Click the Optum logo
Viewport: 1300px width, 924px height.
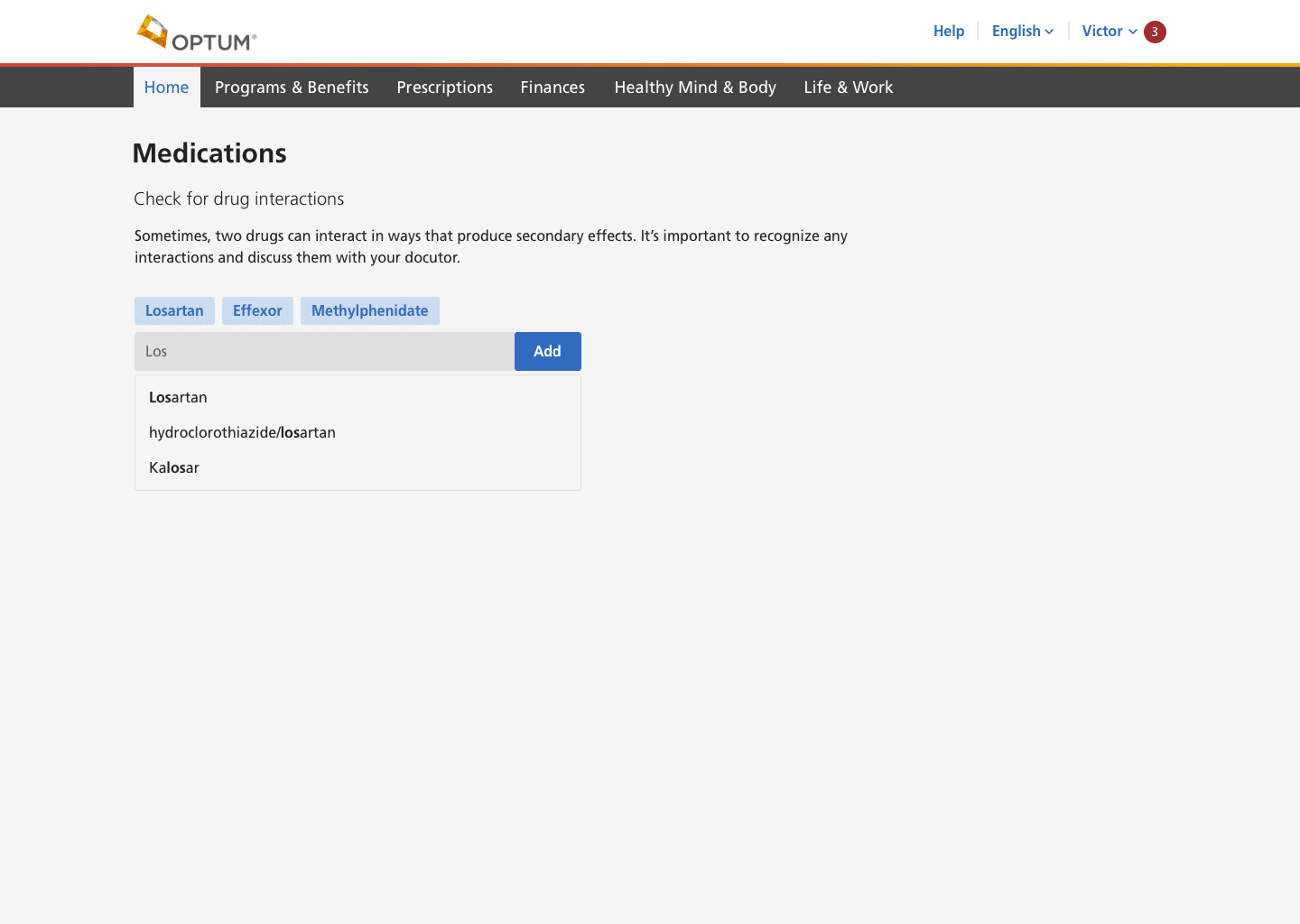pyautogui.click(x=197, y=33)
